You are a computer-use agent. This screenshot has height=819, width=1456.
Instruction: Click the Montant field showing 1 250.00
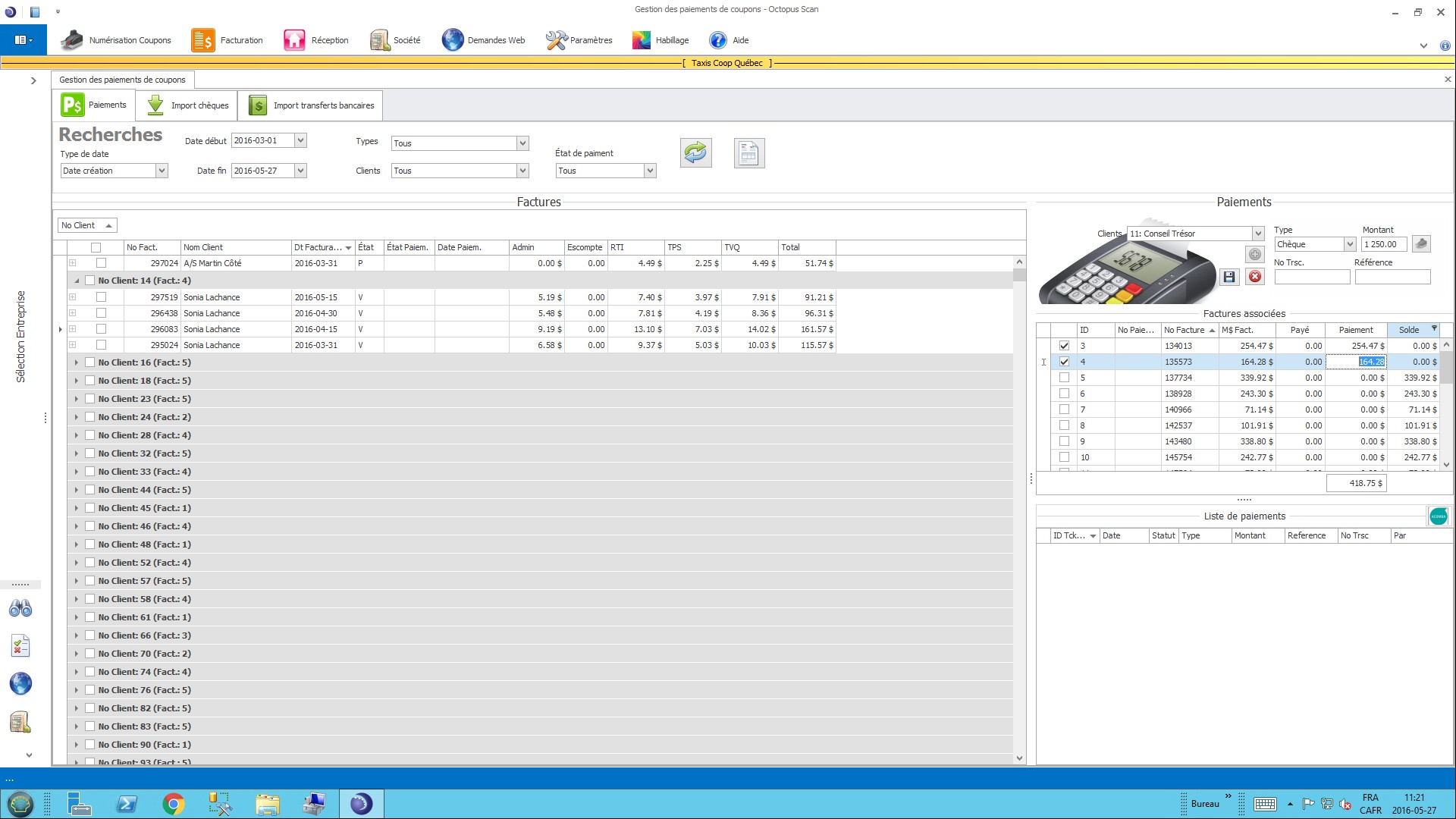[1384, 244]
